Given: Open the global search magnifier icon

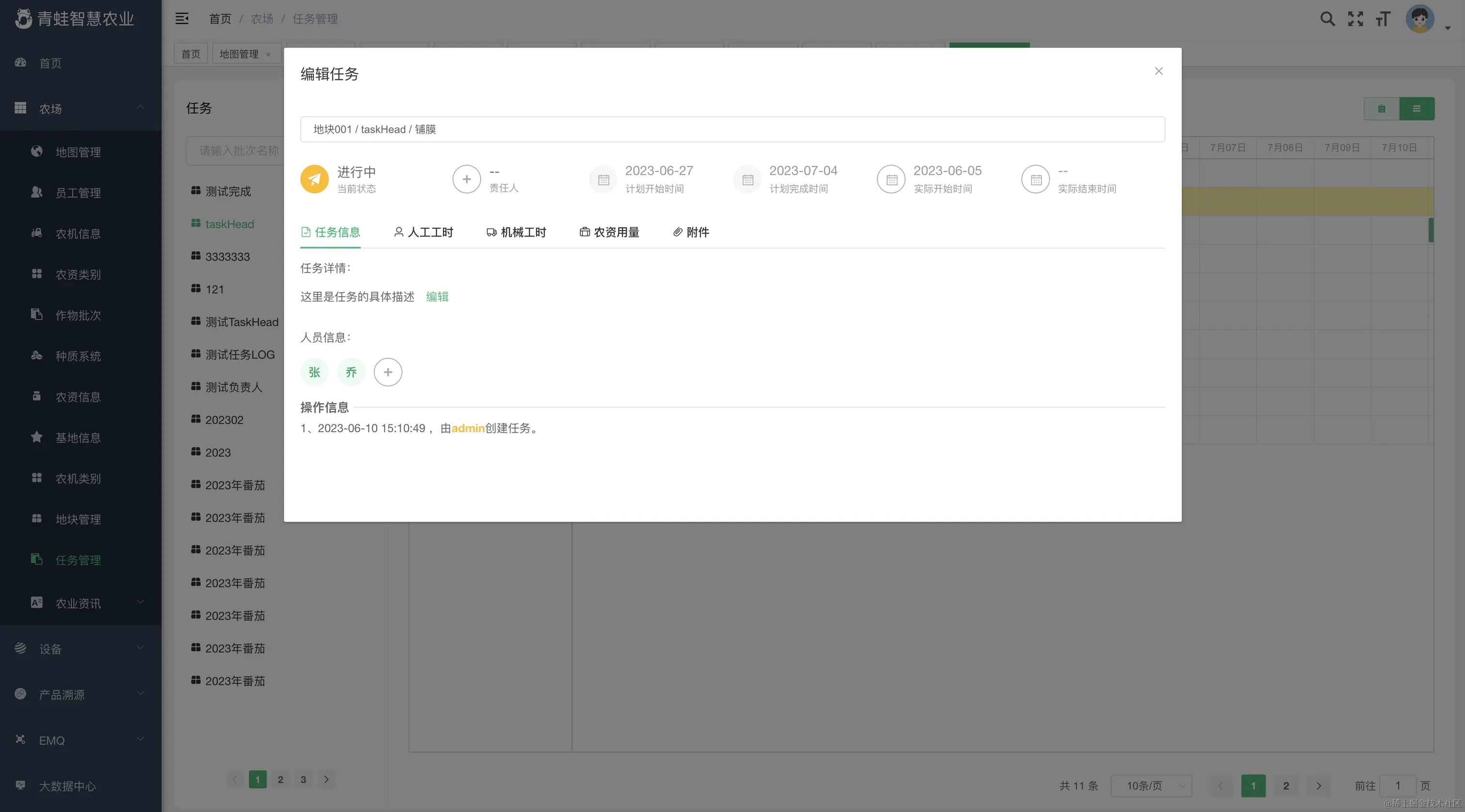Looking at the screenshot, I should [x=1327, y=18].
